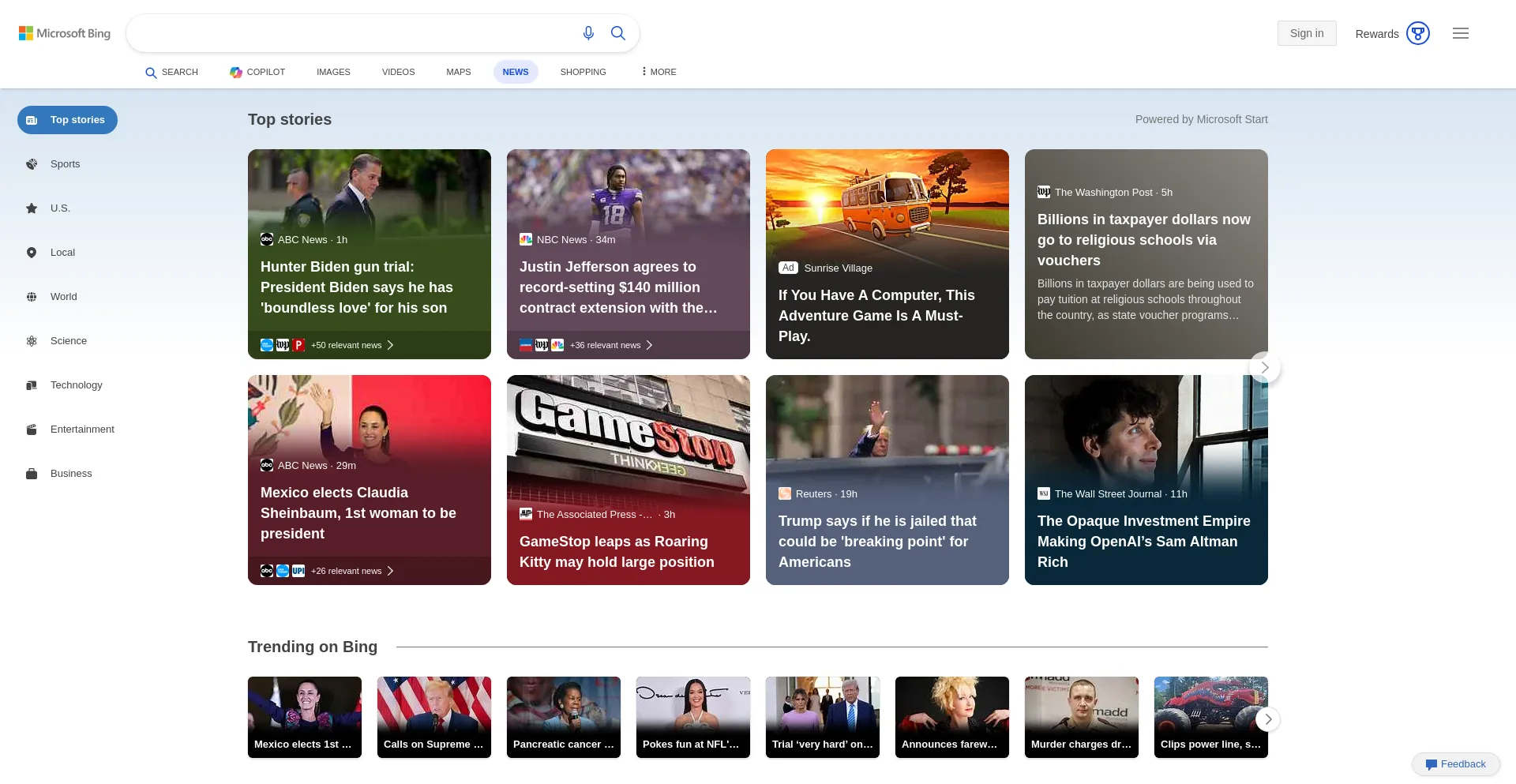Open the MORE menu in navigation
The width and height of the screenshot is (1516, 784).
tap(659, 72)
